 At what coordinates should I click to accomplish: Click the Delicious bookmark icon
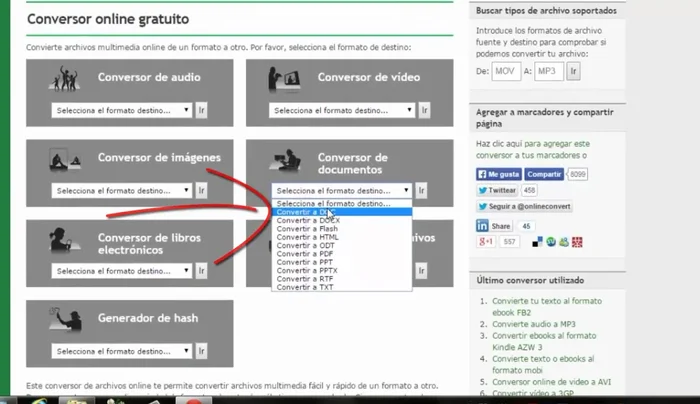click(x=538, y=242)
